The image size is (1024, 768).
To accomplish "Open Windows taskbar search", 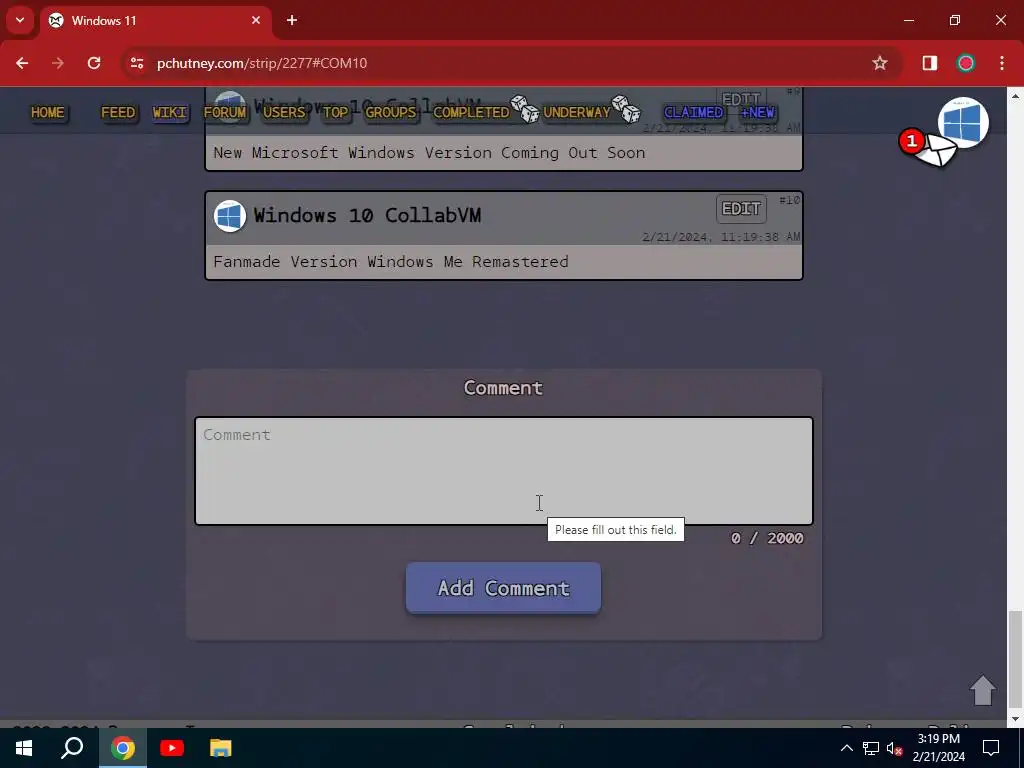I will [x=72, y=748].
